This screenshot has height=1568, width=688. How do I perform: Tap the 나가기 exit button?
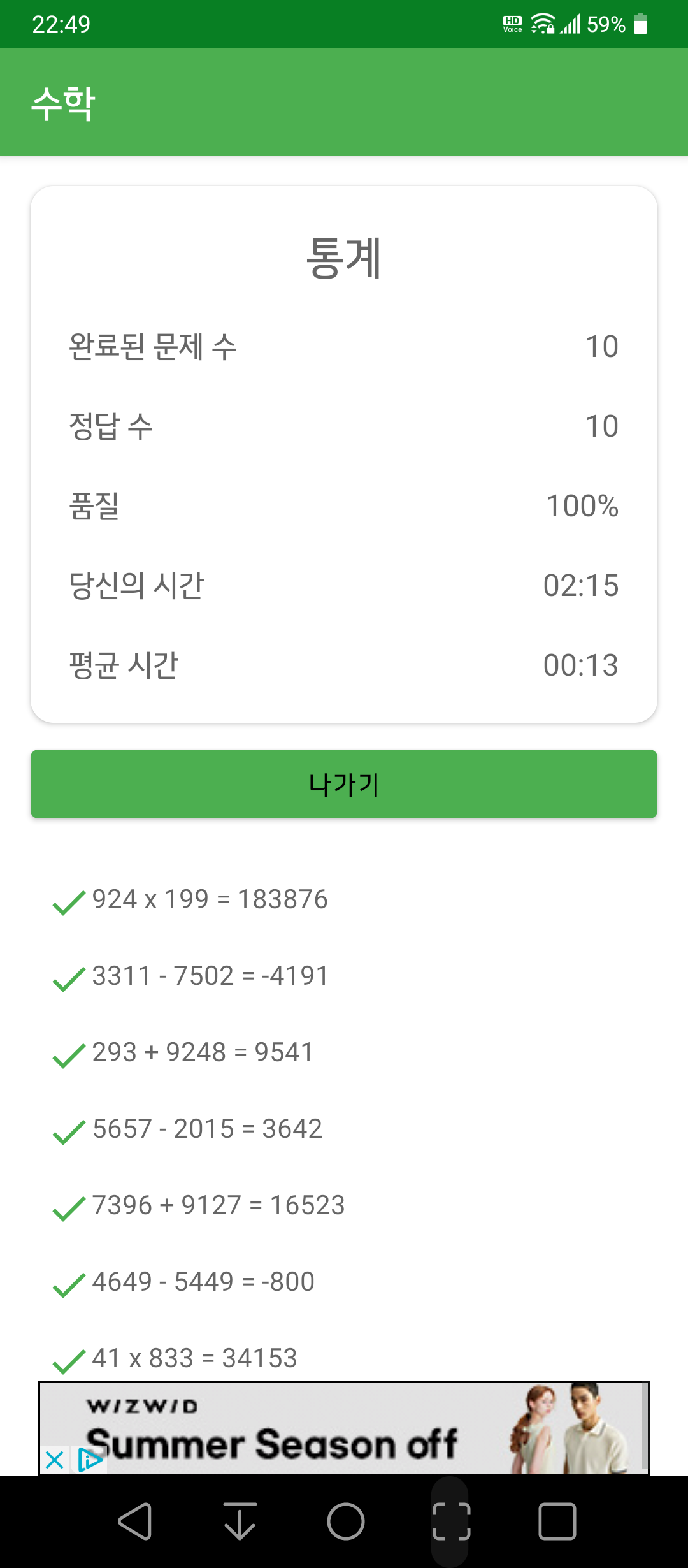coord(344,784)
